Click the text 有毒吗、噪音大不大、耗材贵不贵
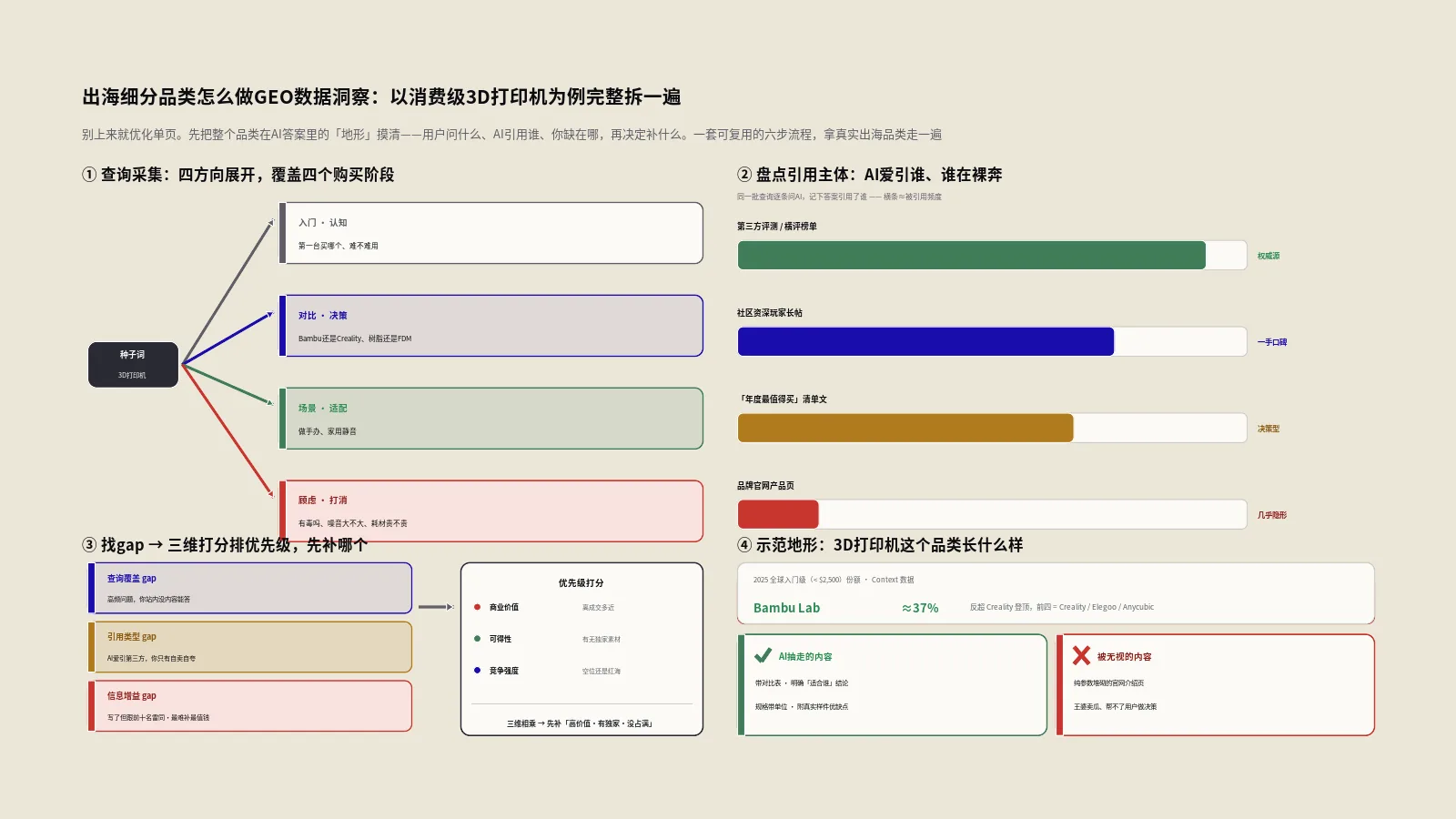1456x819 pixels. pyautogui.click(x=353, y=523)
